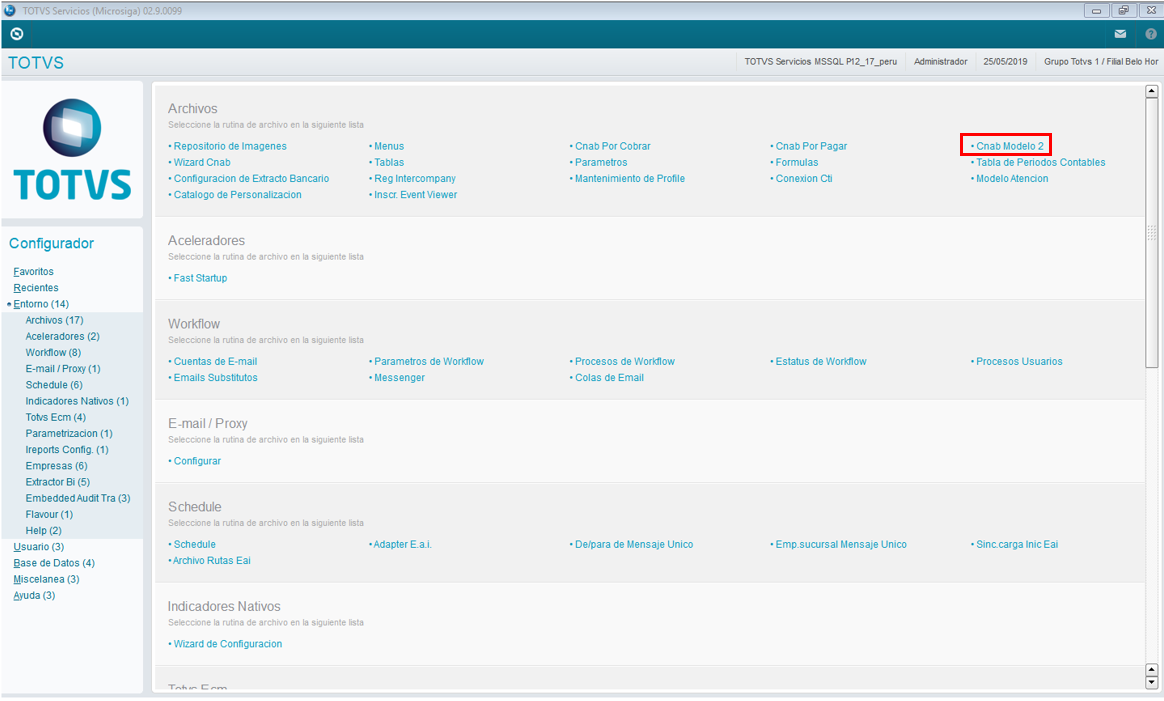Open Estatus de Workflow link
The image size is (1164, 701).
821,362
